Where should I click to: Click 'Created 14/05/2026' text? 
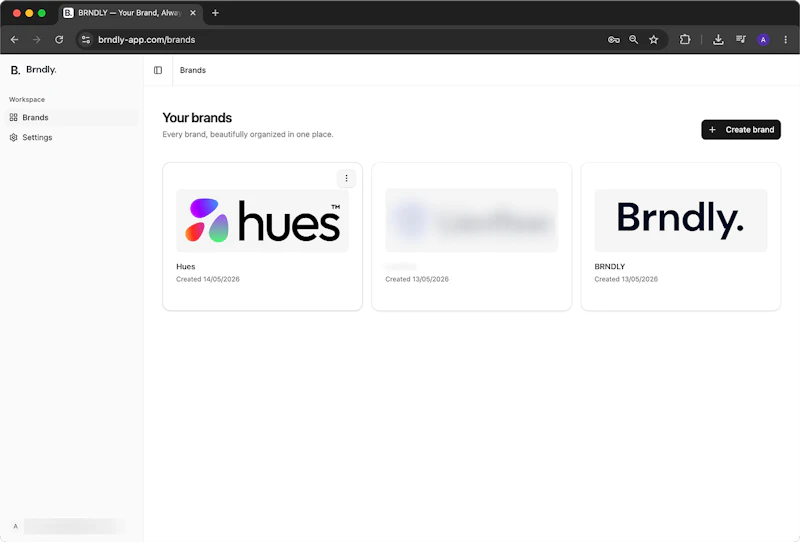point(208,279)
